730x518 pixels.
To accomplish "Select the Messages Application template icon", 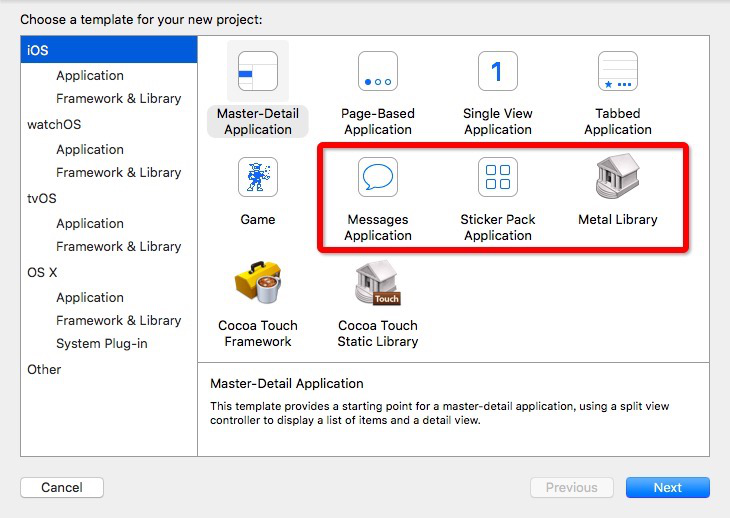I will click(377, 178).
